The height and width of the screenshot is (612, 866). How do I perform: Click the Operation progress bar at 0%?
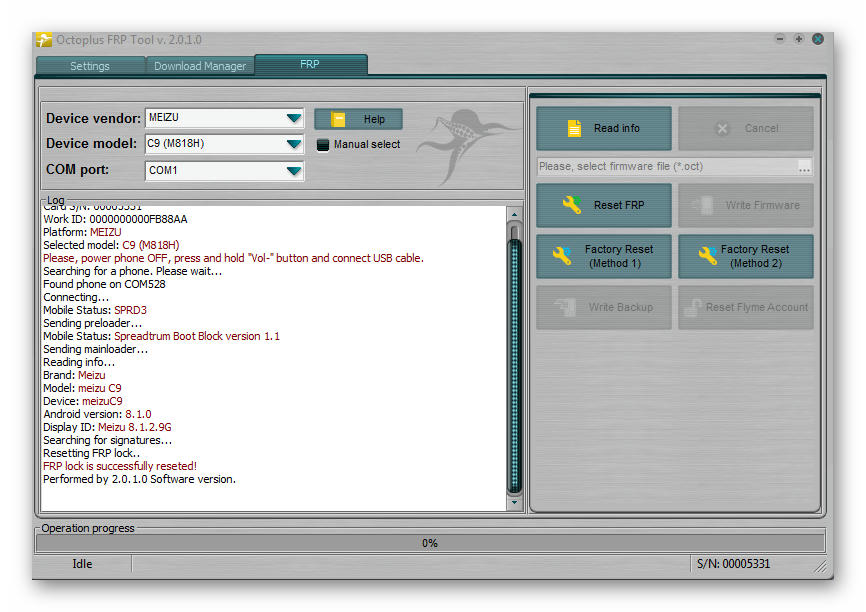[430, 543]
